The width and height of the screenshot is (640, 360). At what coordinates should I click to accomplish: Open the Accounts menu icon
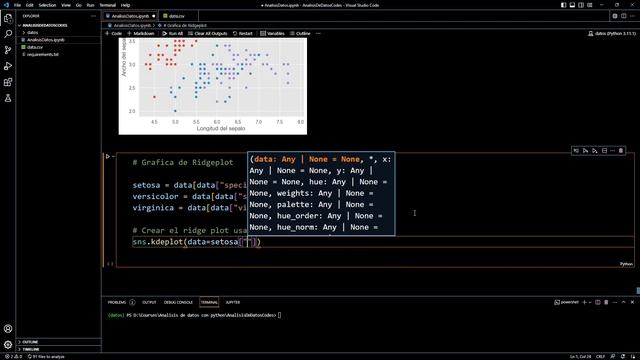coord(8,329)
